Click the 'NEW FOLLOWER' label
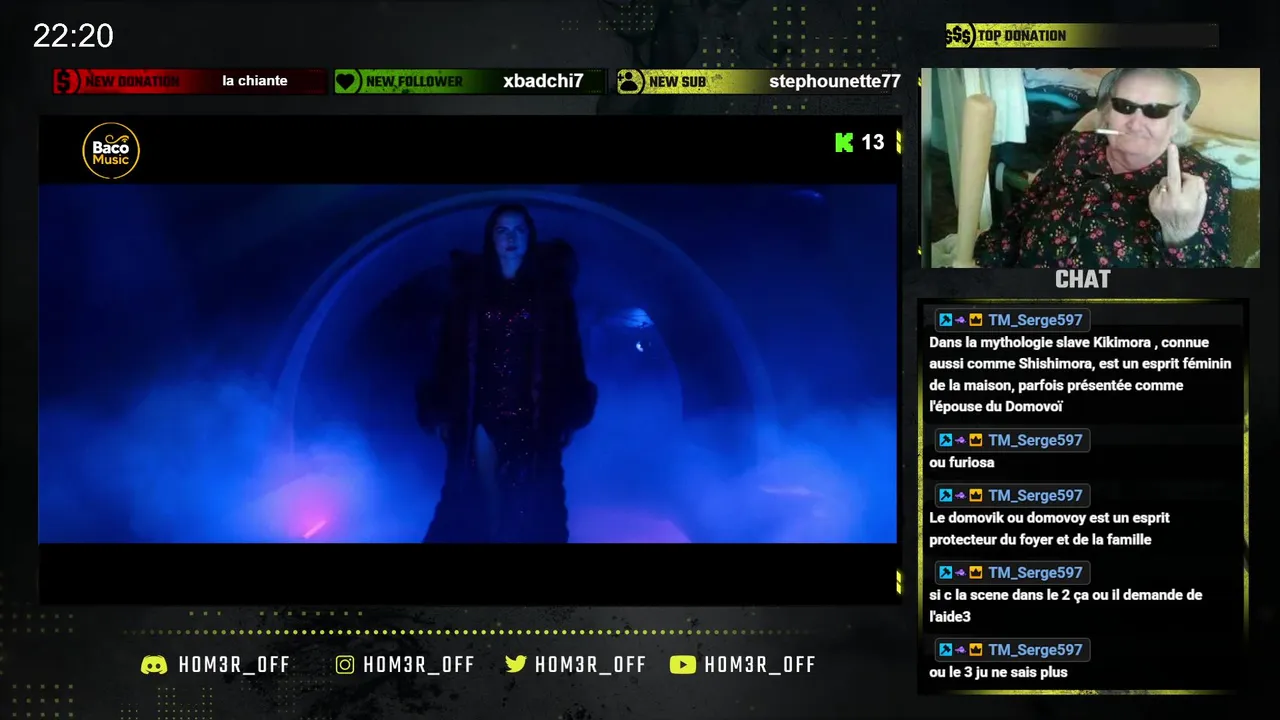 (414, 82)
